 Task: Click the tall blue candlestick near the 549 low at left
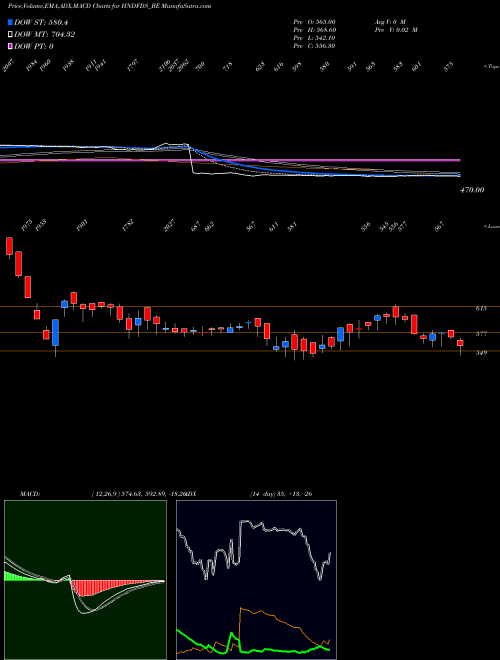[56, 333]
